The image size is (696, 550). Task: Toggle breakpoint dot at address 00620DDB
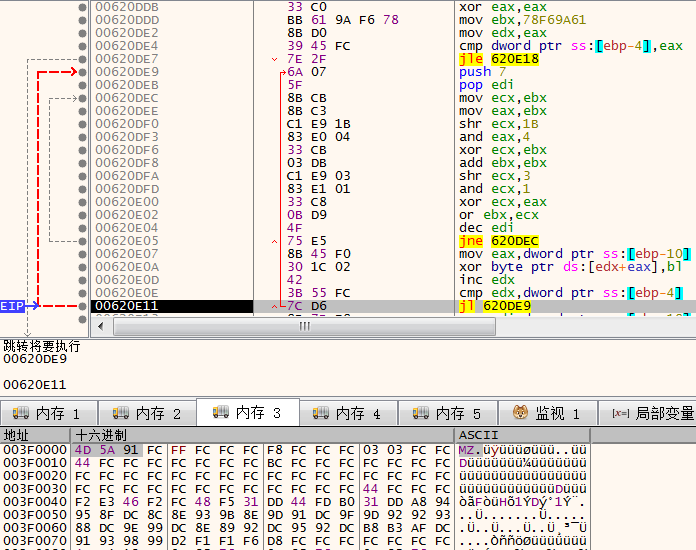(x=82, y=7)
